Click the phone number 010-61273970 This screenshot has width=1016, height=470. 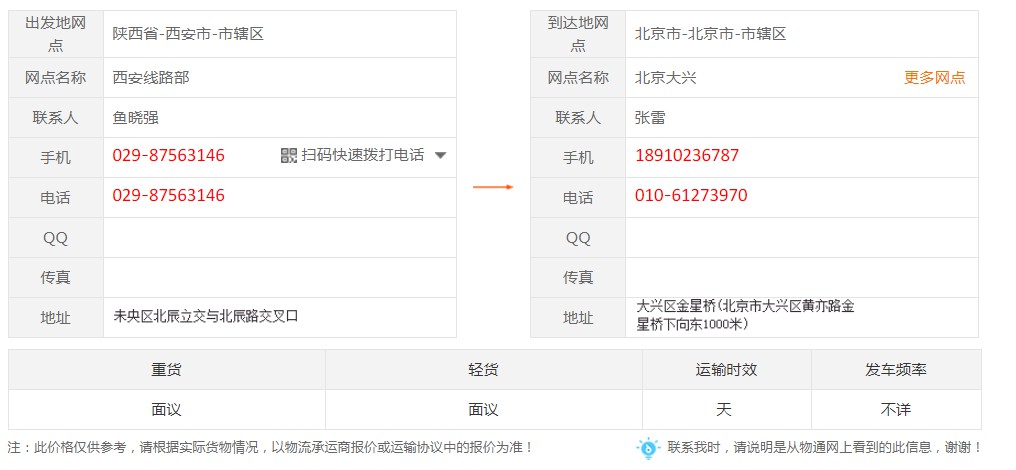pyautogui.click(x=691, y=196)
